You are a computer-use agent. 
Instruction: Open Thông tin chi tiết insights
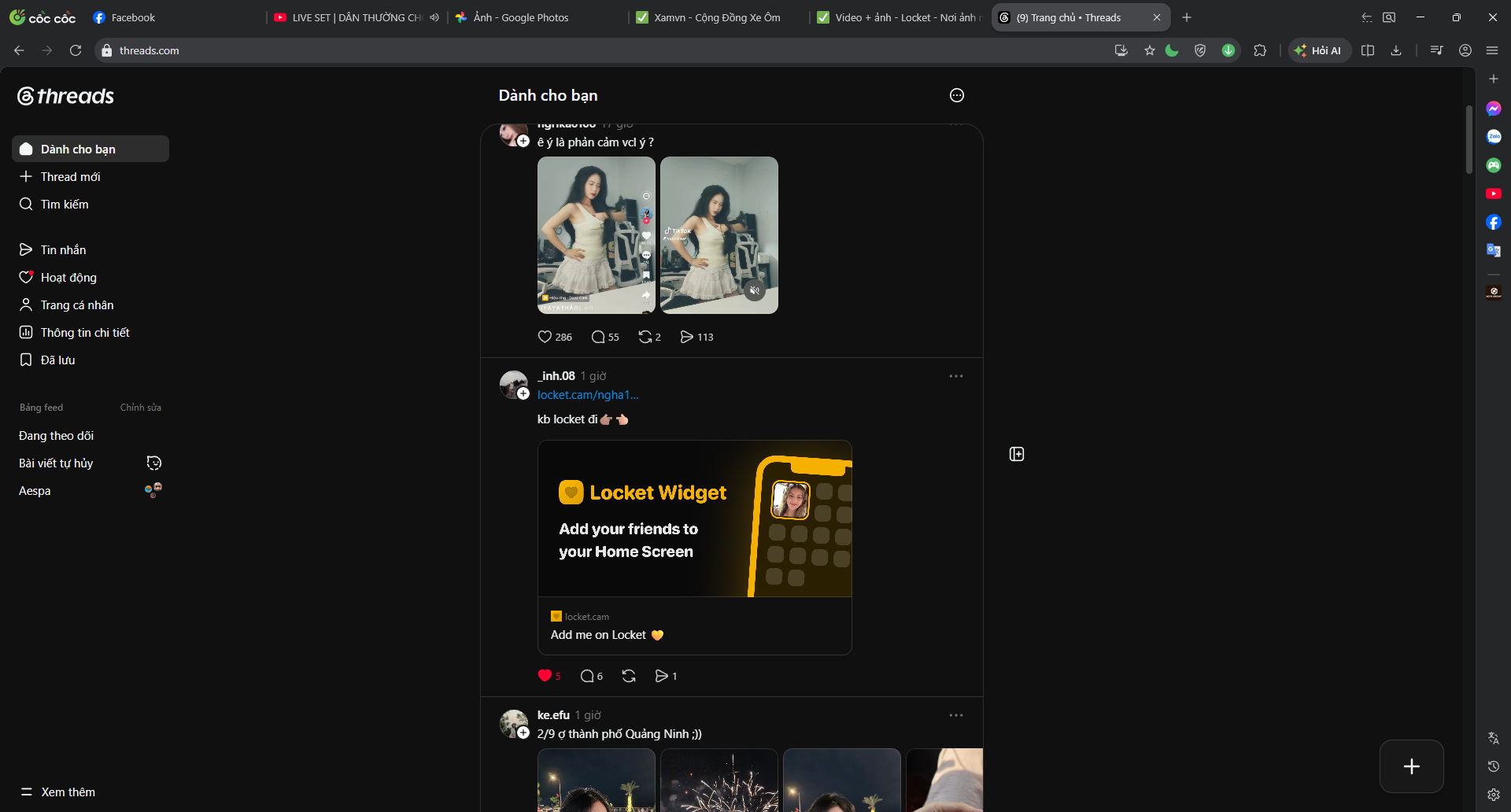point(91,332)
